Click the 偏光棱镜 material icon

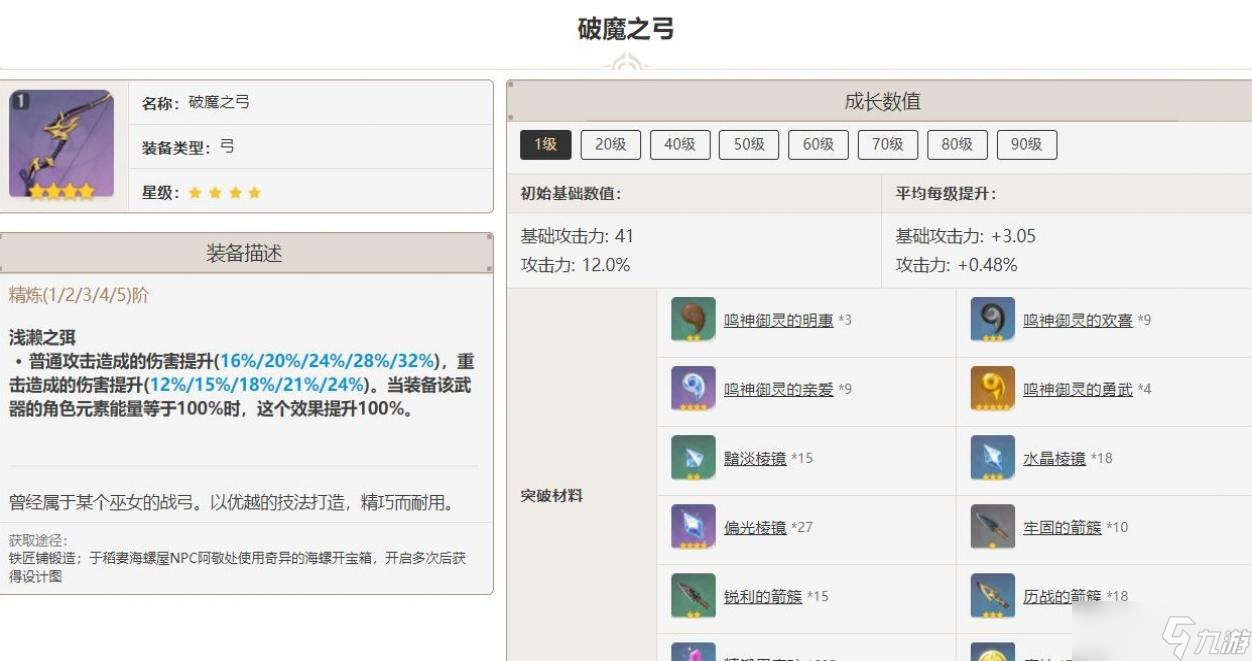pos(693,527)
